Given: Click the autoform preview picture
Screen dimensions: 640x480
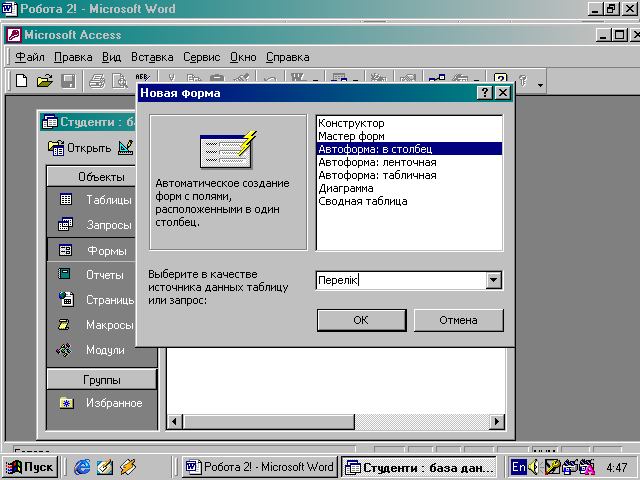Looking at the screenshot, I should [228, 150].
